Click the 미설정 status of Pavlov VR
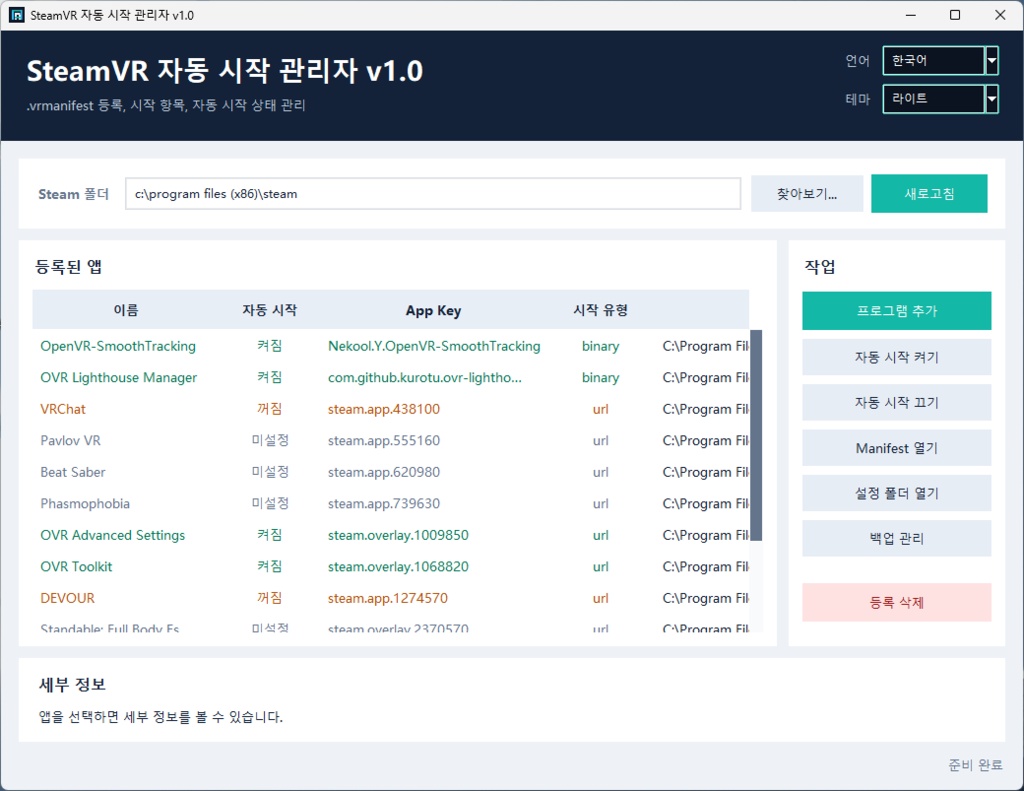The width and height of the screenshot is (1024, 791). (269, 440)
